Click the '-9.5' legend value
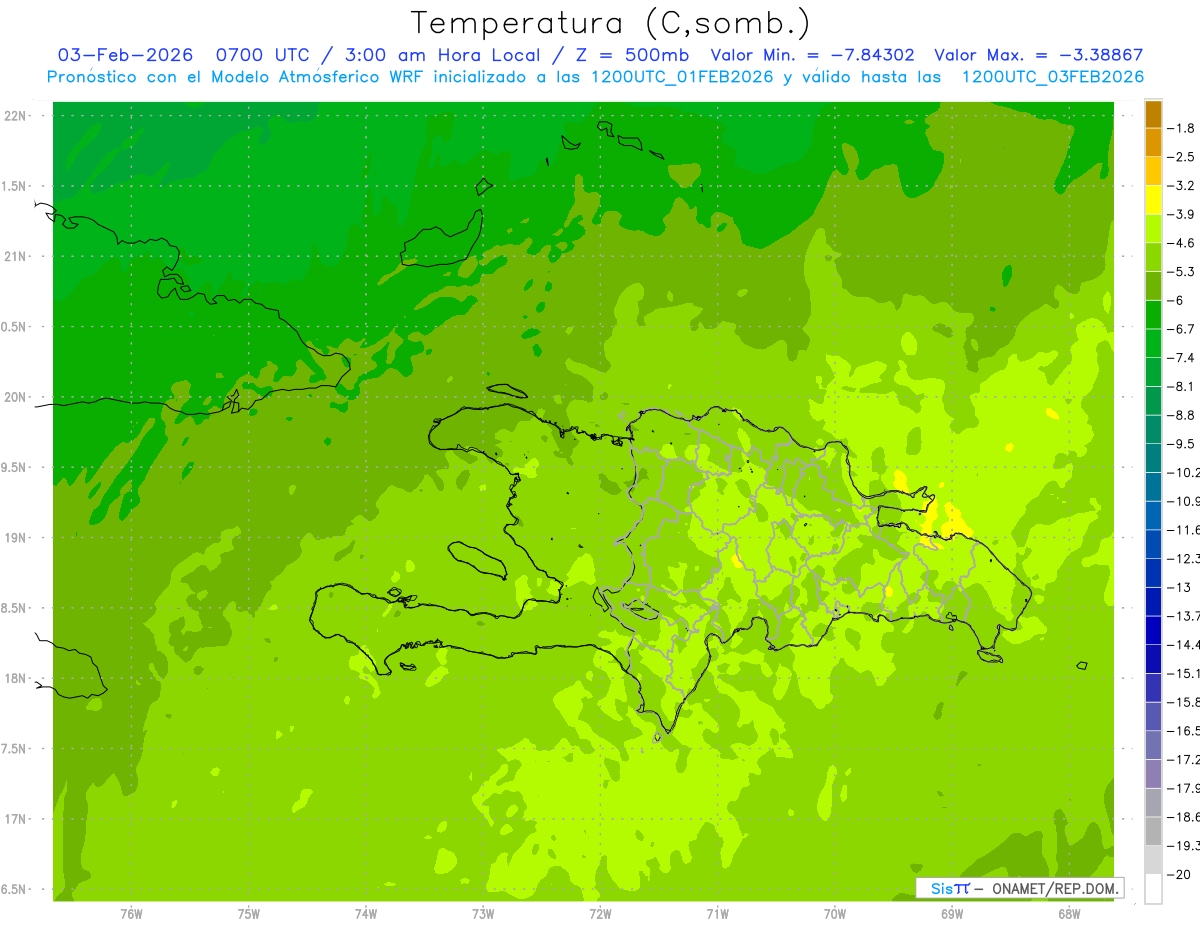1200x927 pixels. 1182,443
